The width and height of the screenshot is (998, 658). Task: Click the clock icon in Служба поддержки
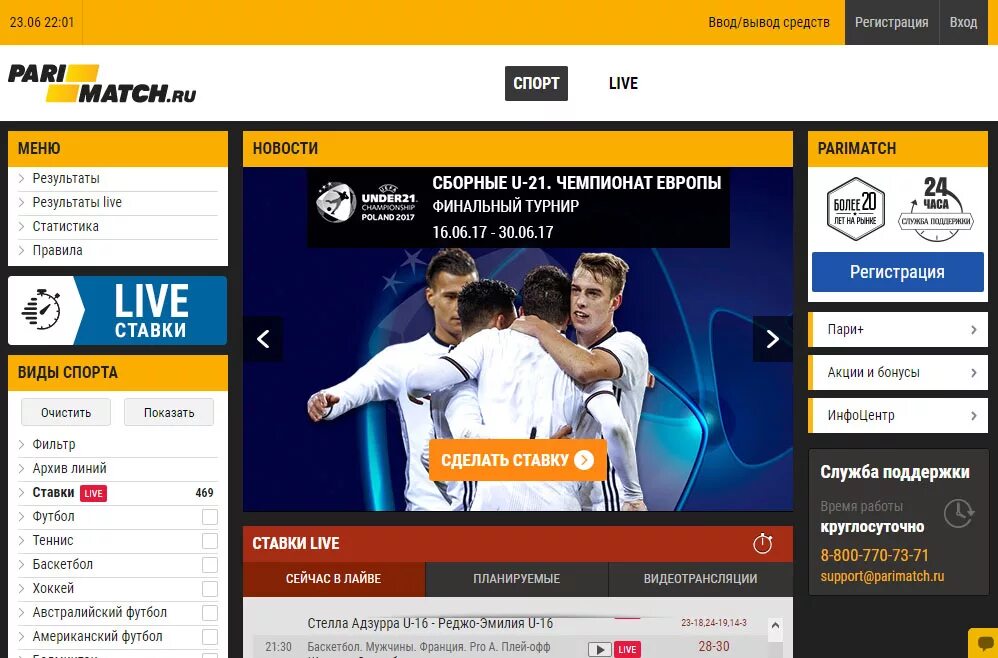pos(959,514)
